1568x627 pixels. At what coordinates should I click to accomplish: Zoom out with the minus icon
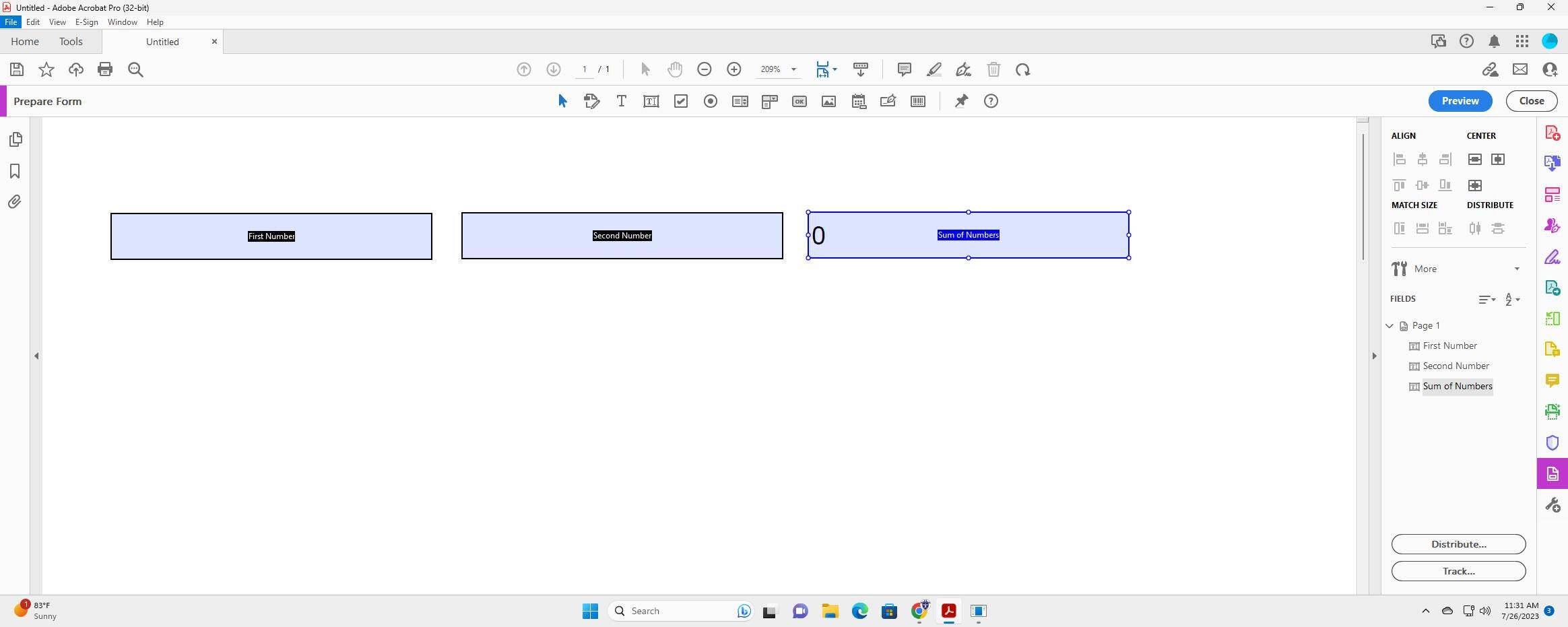(705, 69)
